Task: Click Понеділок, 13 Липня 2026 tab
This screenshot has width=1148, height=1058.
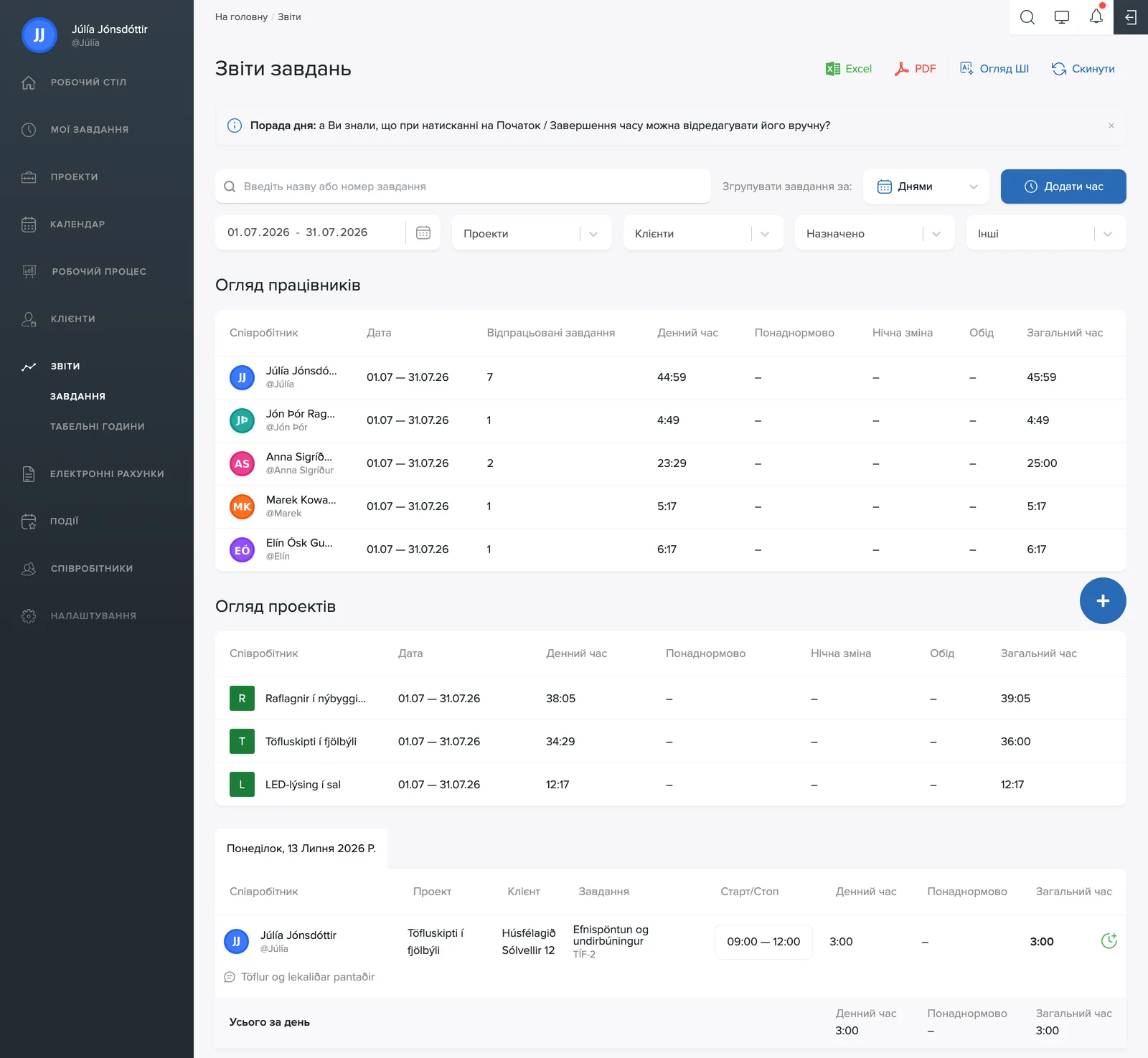Action: click(x=301, y=849)
